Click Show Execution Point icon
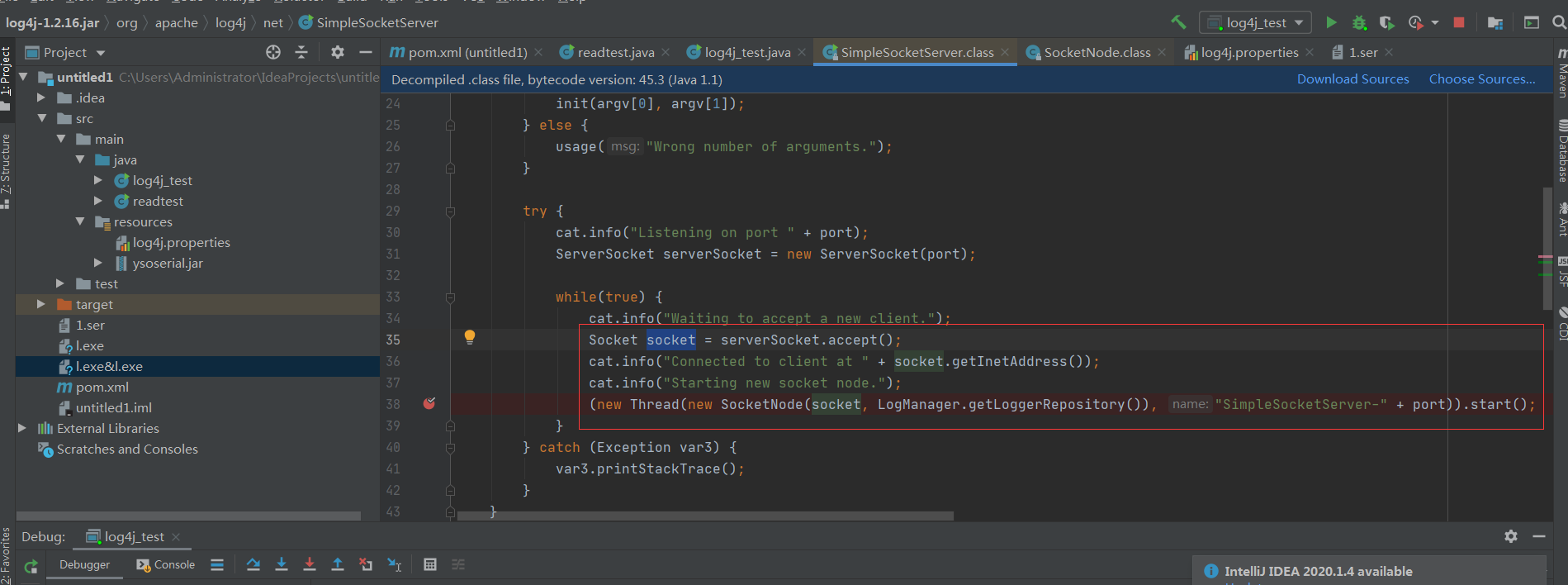 click(x=217, y=564)
